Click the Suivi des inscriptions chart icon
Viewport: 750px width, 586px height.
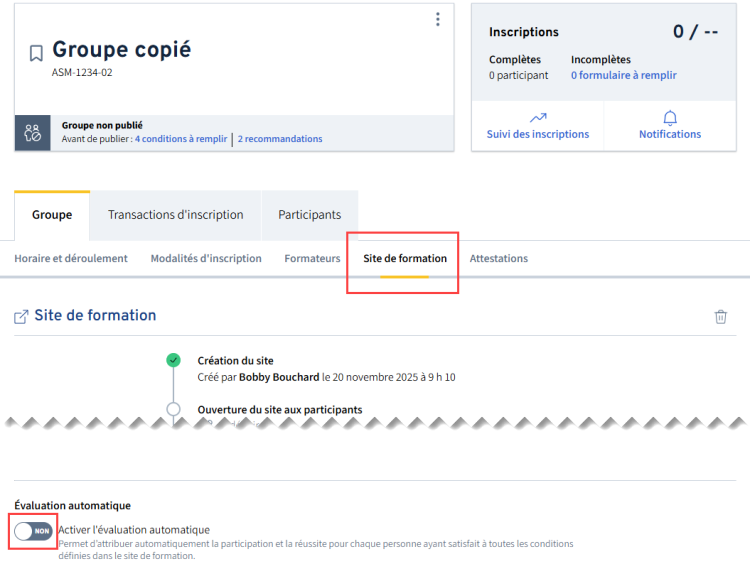pyautogui.click(x=538, y=117)
